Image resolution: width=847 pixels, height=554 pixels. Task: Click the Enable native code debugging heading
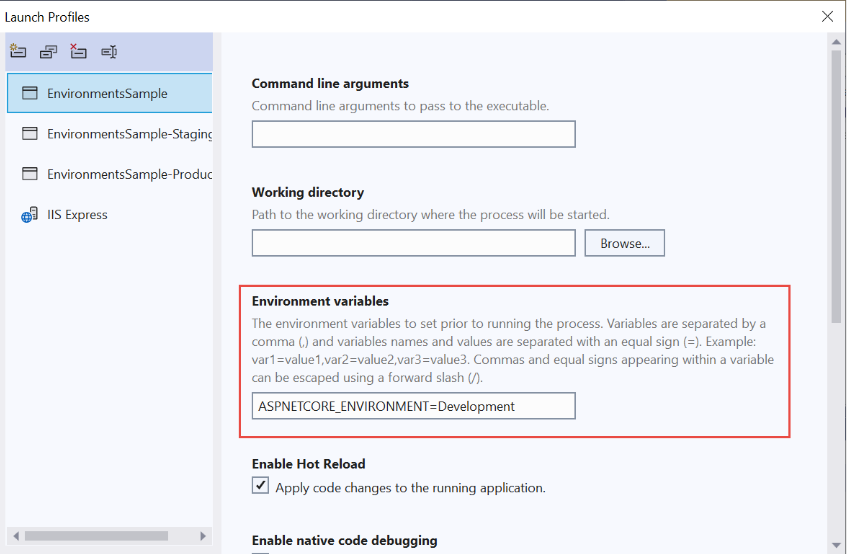(x=345, y=541)
